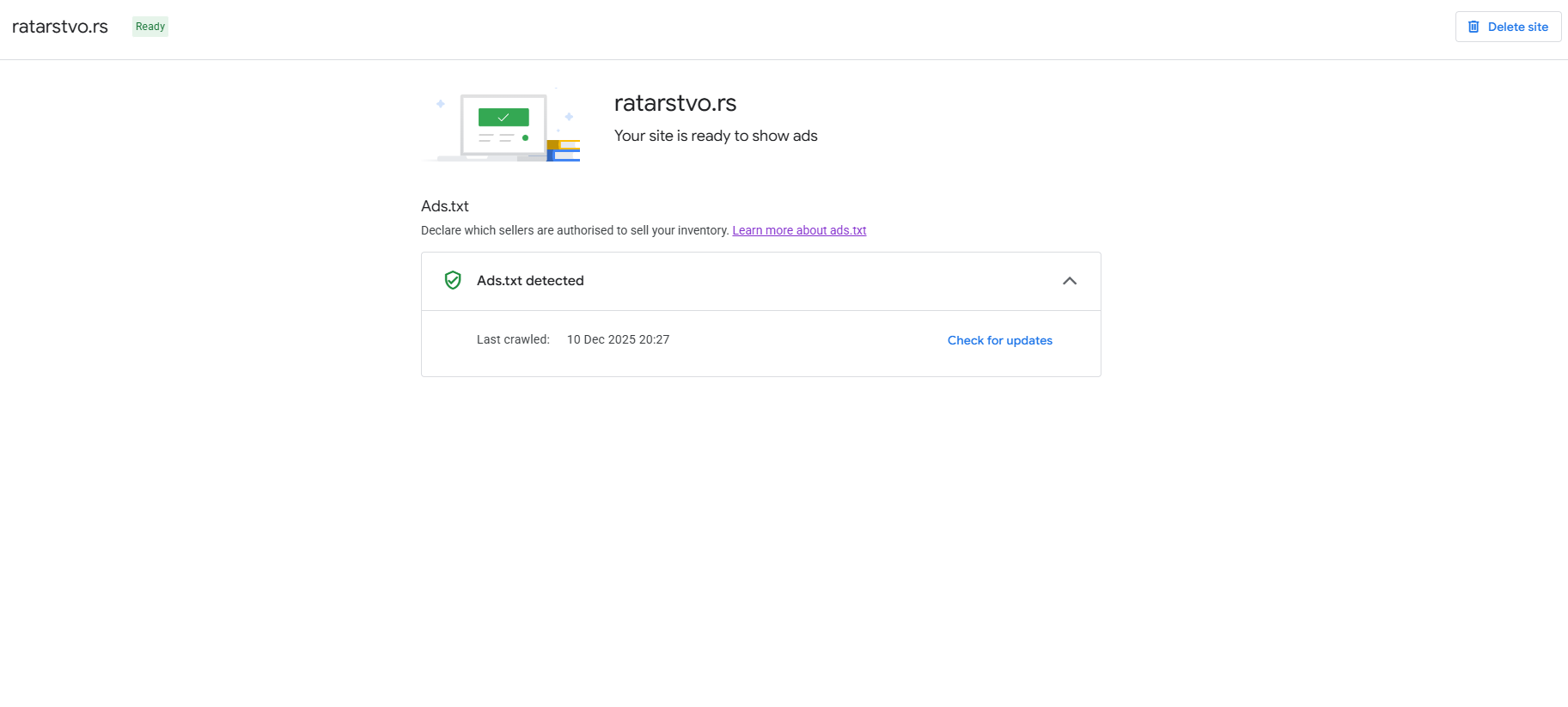
Task: Click the 'Last crawled:' label
Action: (513, 339)
